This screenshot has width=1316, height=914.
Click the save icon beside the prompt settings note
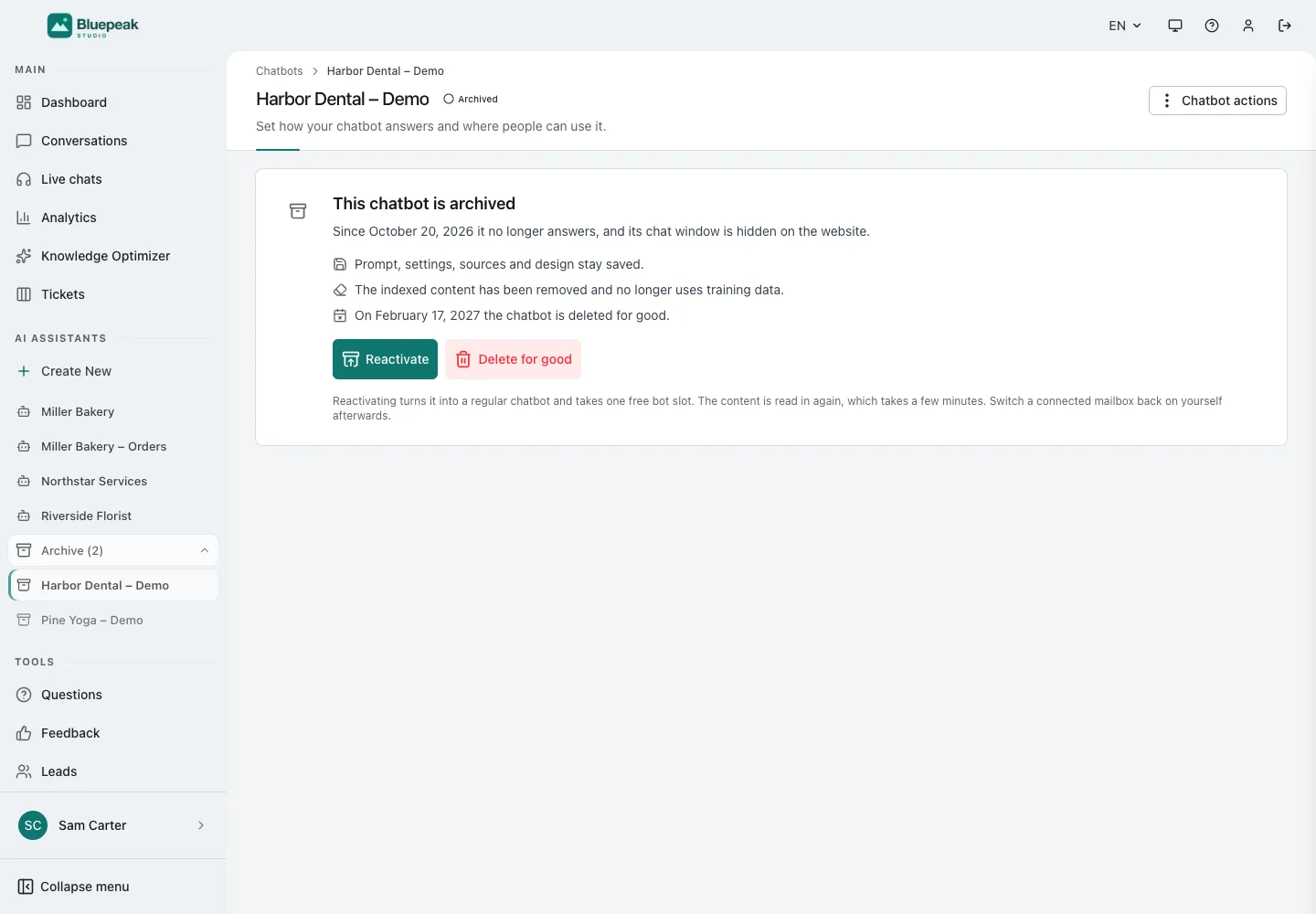point(340,264)
